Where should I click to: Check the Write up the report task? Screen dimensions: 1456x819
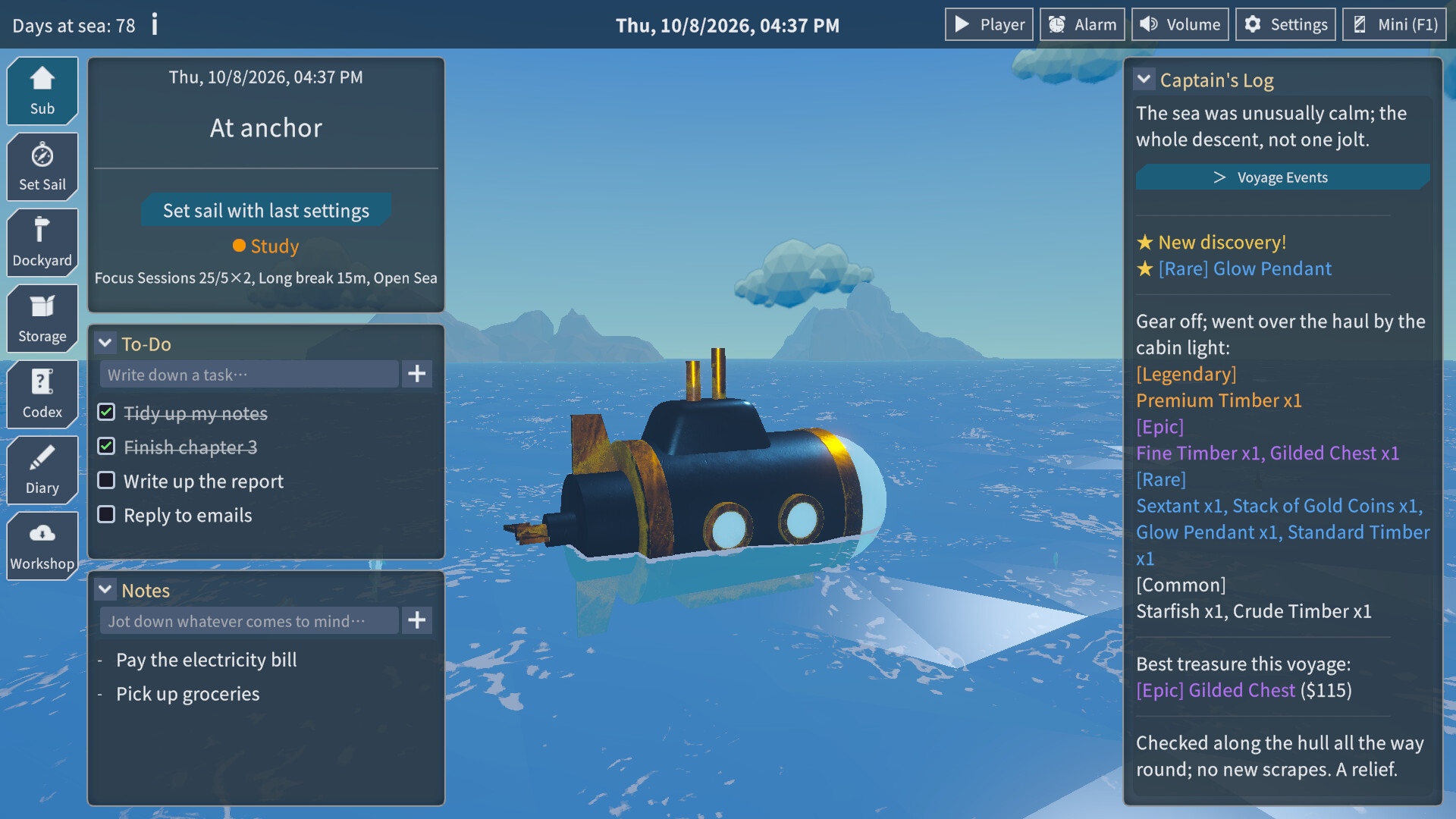coord(106,481)
